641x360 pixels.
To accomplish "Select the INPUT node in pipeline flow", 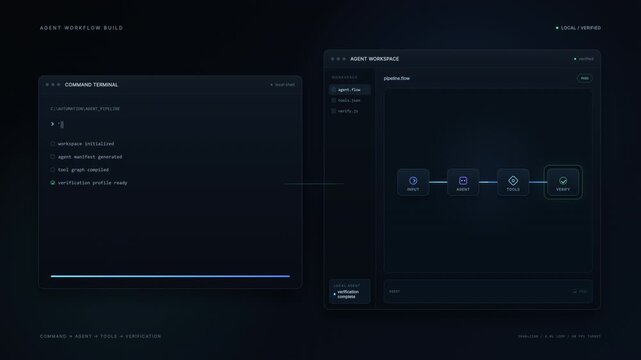I will click(x=413, y=182).
